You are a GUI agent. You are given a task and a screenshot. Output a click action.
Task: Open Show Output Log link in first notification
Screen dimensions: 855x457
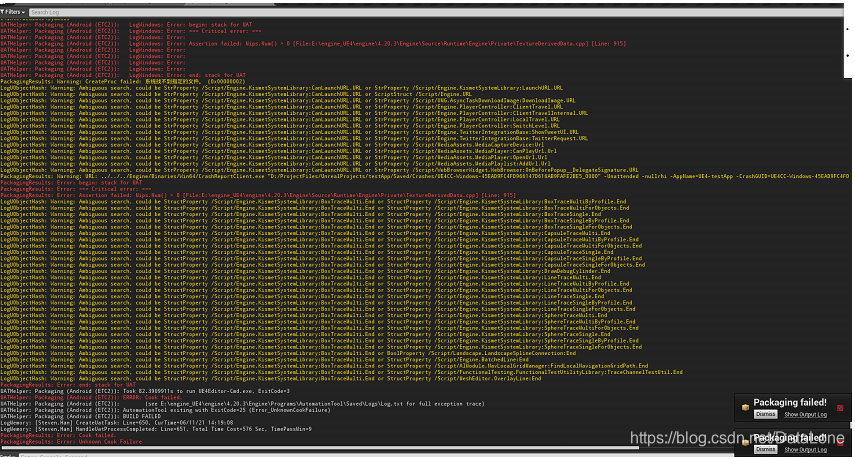(805, 414)
